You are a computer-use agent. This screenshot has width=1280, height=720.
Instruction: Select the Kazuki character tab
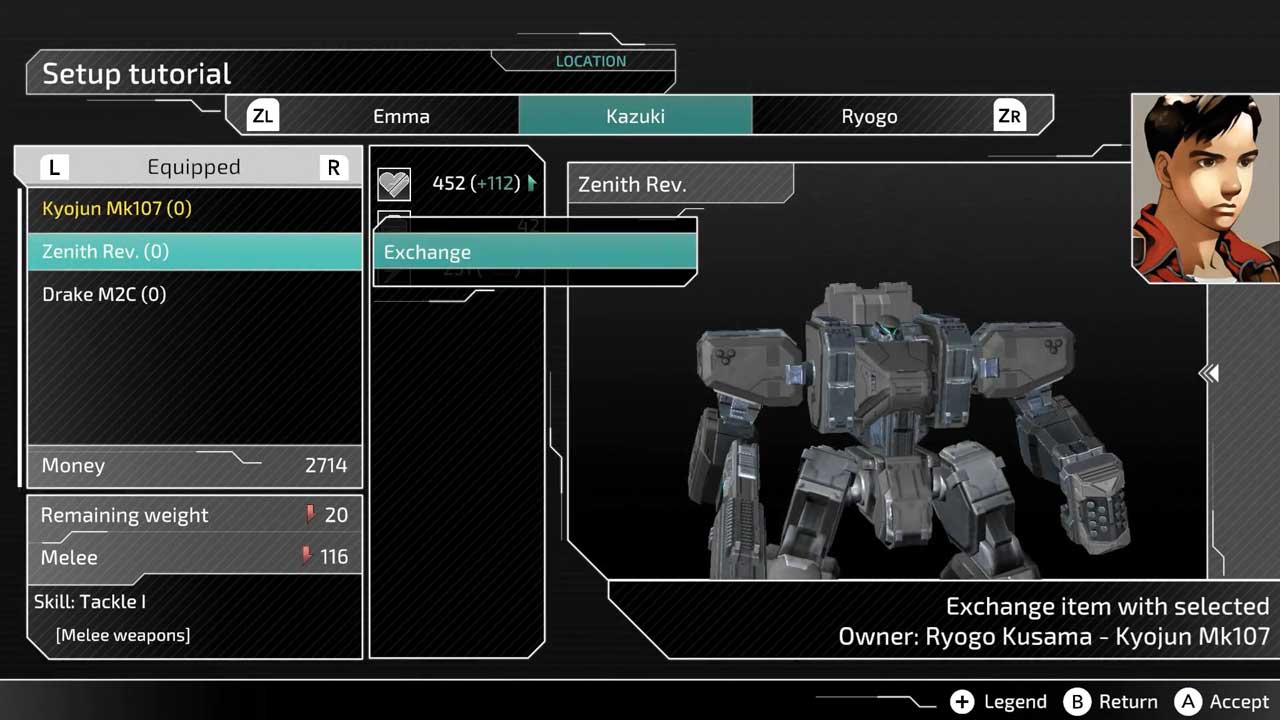click(635, 116)
